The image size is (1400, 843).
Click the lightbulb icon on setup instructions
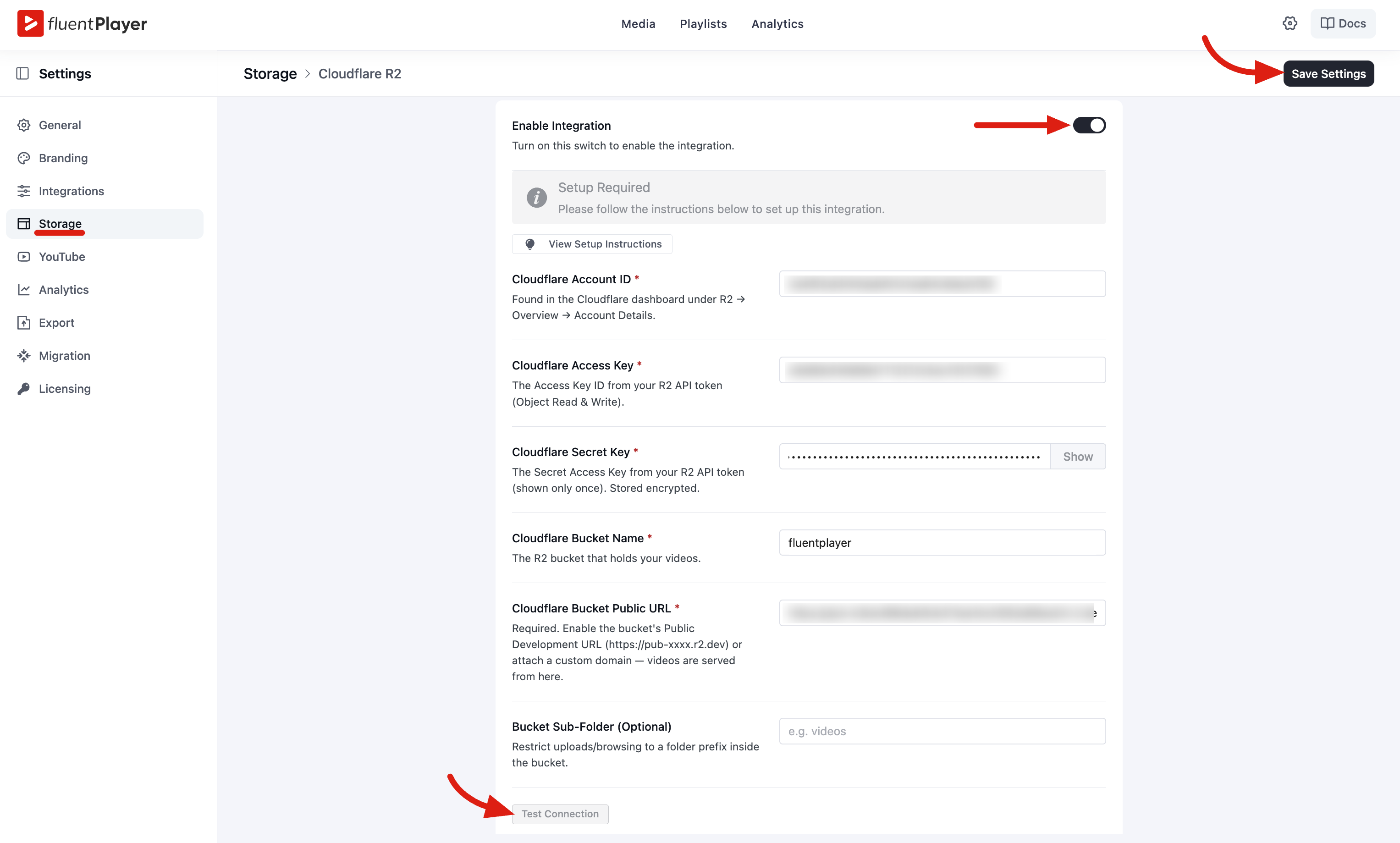coord(530,244)
